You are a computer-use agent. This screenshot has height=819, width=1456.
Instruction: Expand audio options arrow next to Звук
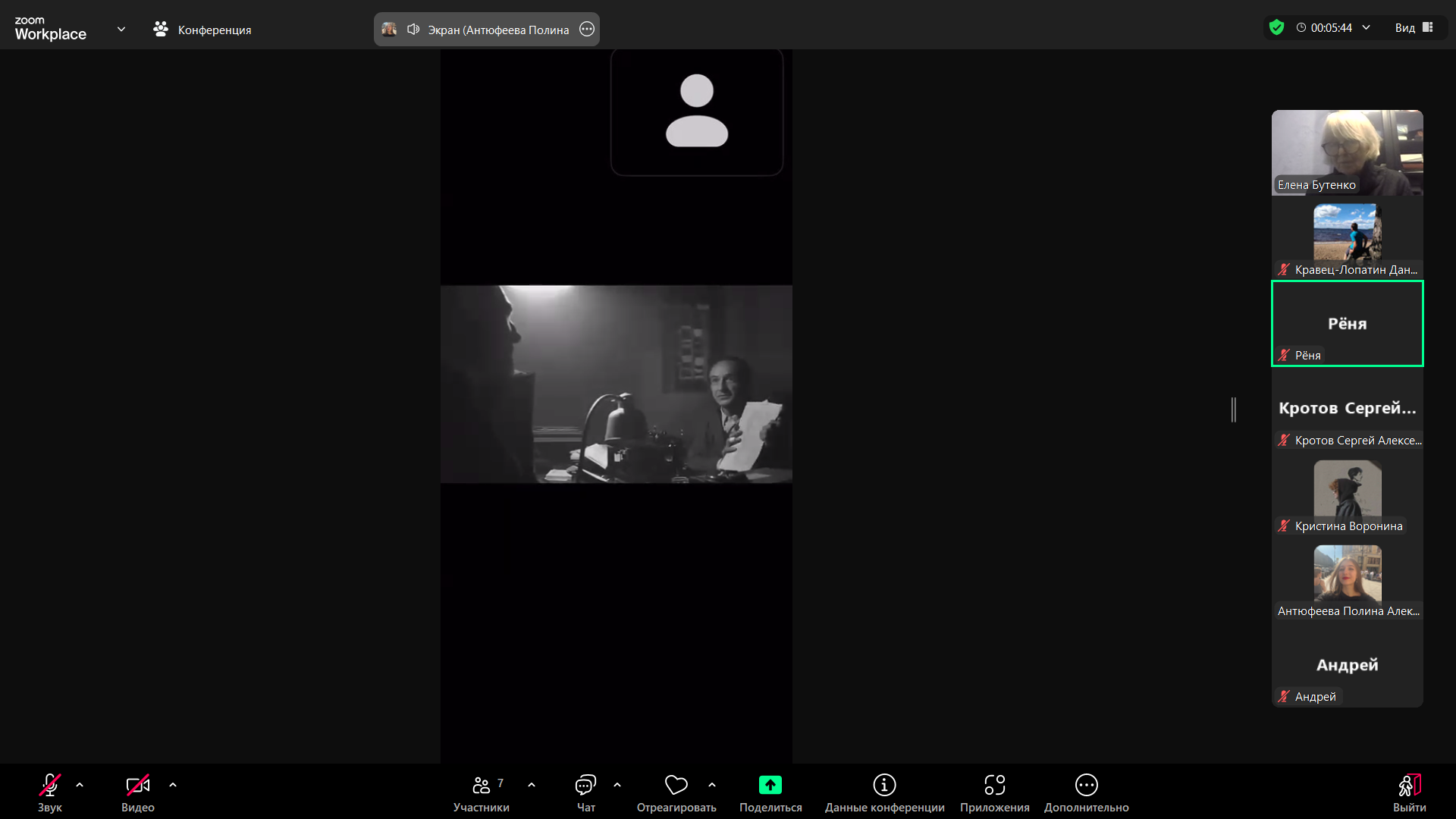click(x=80, y=785)
